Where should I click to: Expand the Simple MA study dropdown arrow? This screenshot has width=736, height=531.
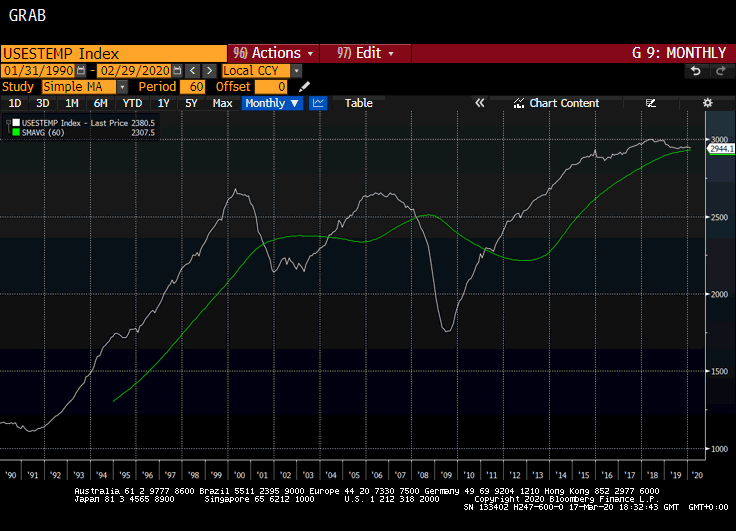(x=122, y=87)
